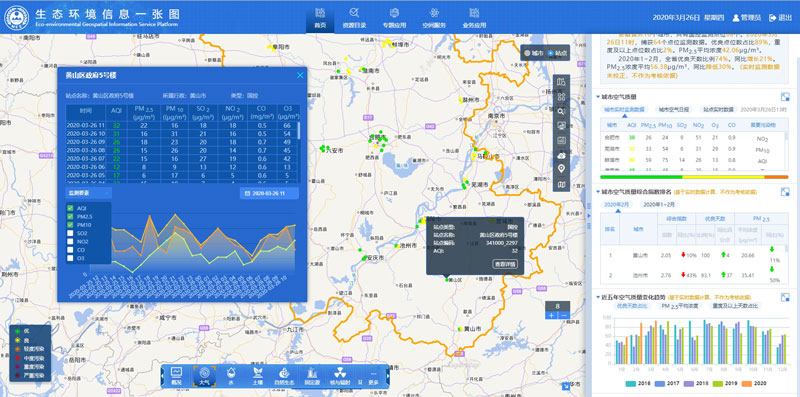Click the 查看详情 button in station tooltip
The width and height of the screenshot is (800, 397).
pyautogui.click(x=505, y=264)
